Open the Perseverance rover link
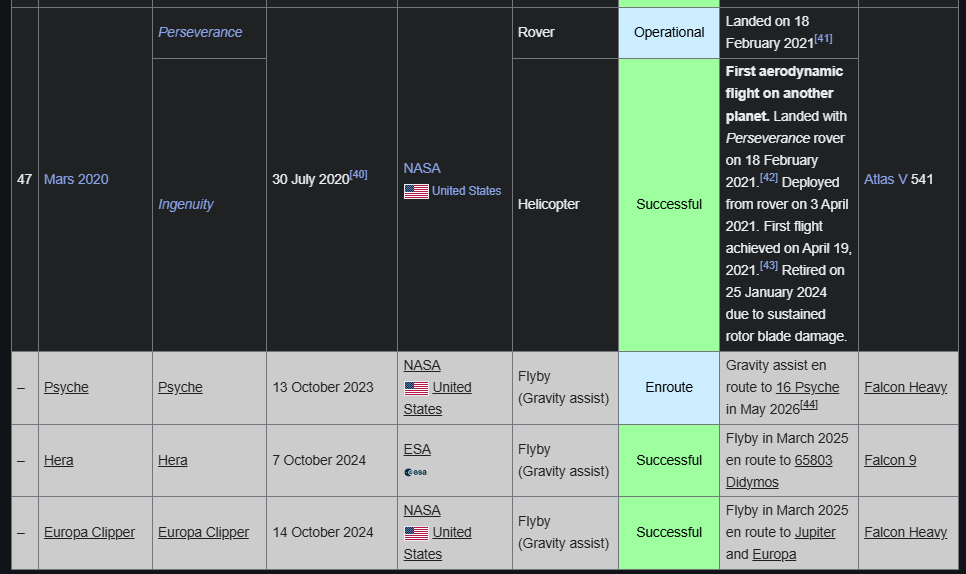Screen dimensions: 966x574 click(x=200, y=32)
